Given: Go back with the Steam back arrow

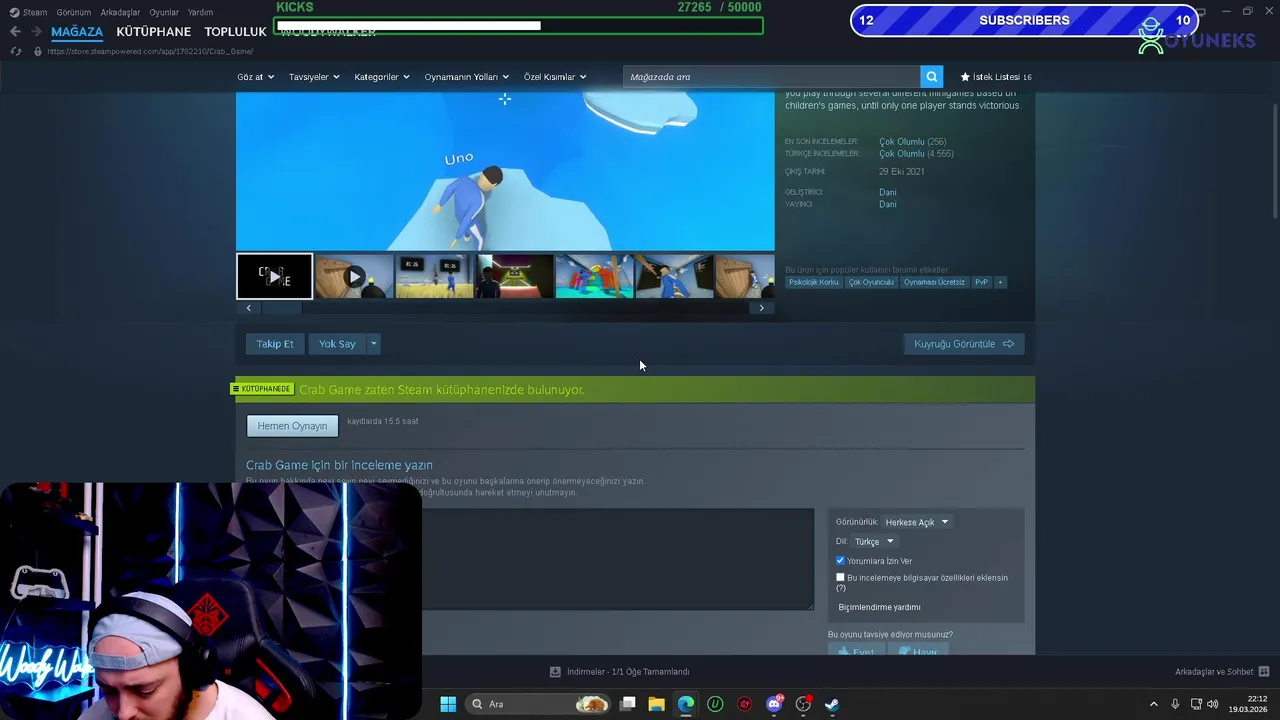Looking at the screenshot, I should click(15, 32).
